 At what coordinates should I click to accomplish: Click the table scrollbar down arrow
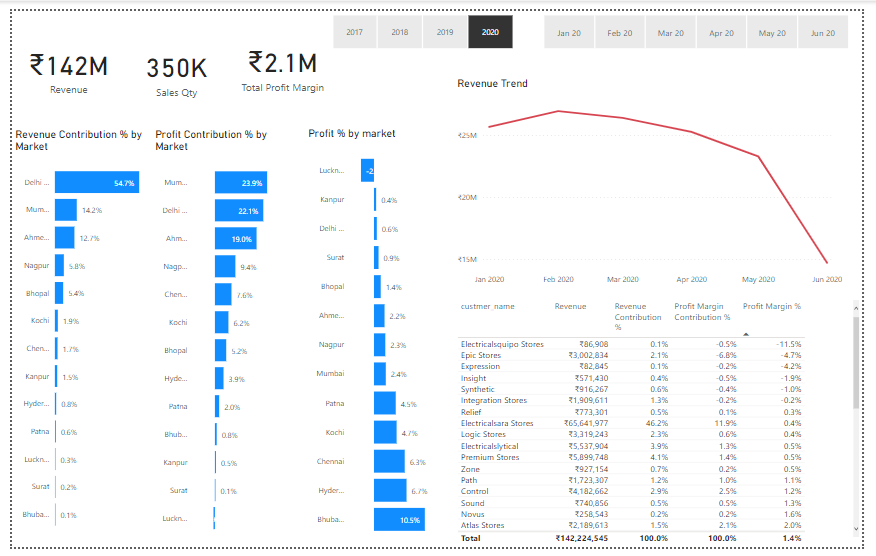pyautogui.click(x=855, y=529)
